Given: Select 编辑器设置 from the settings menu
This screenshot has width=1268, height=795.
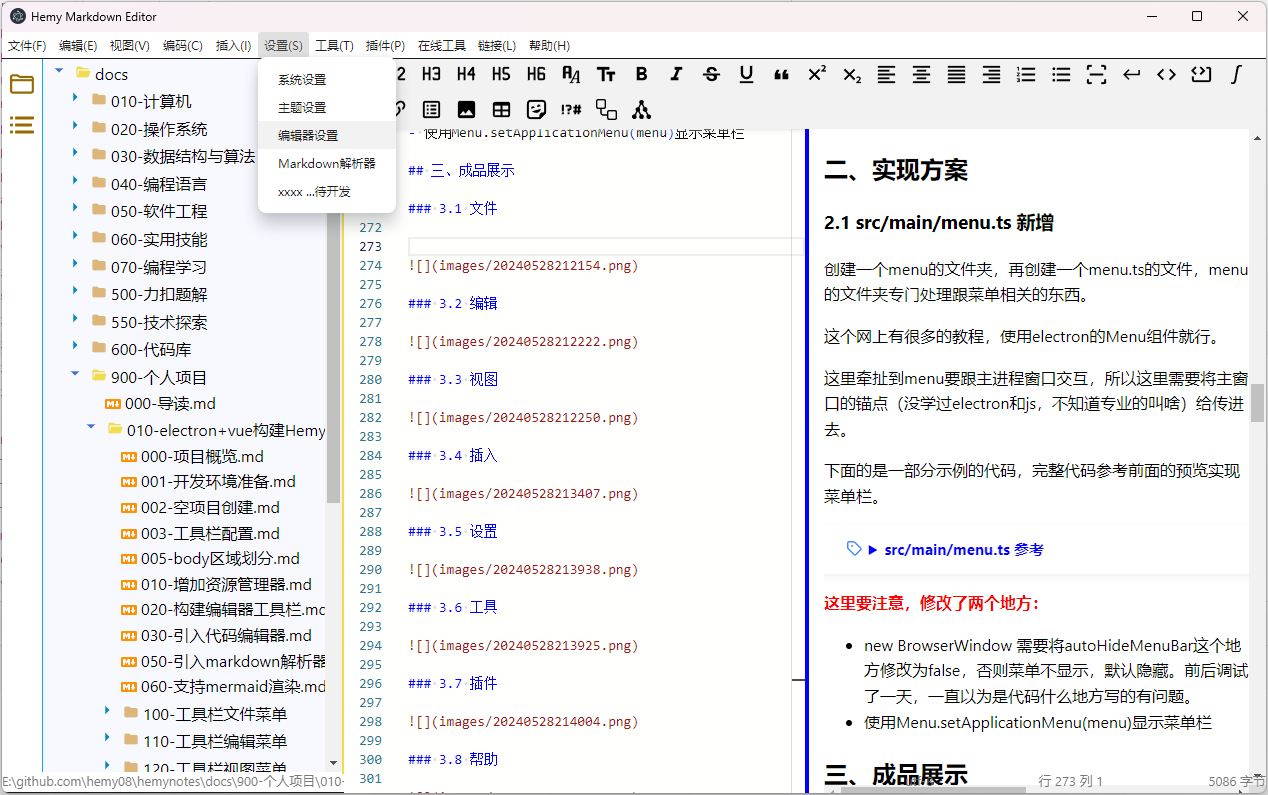Looking at the screenshot, I should (308, 135).
